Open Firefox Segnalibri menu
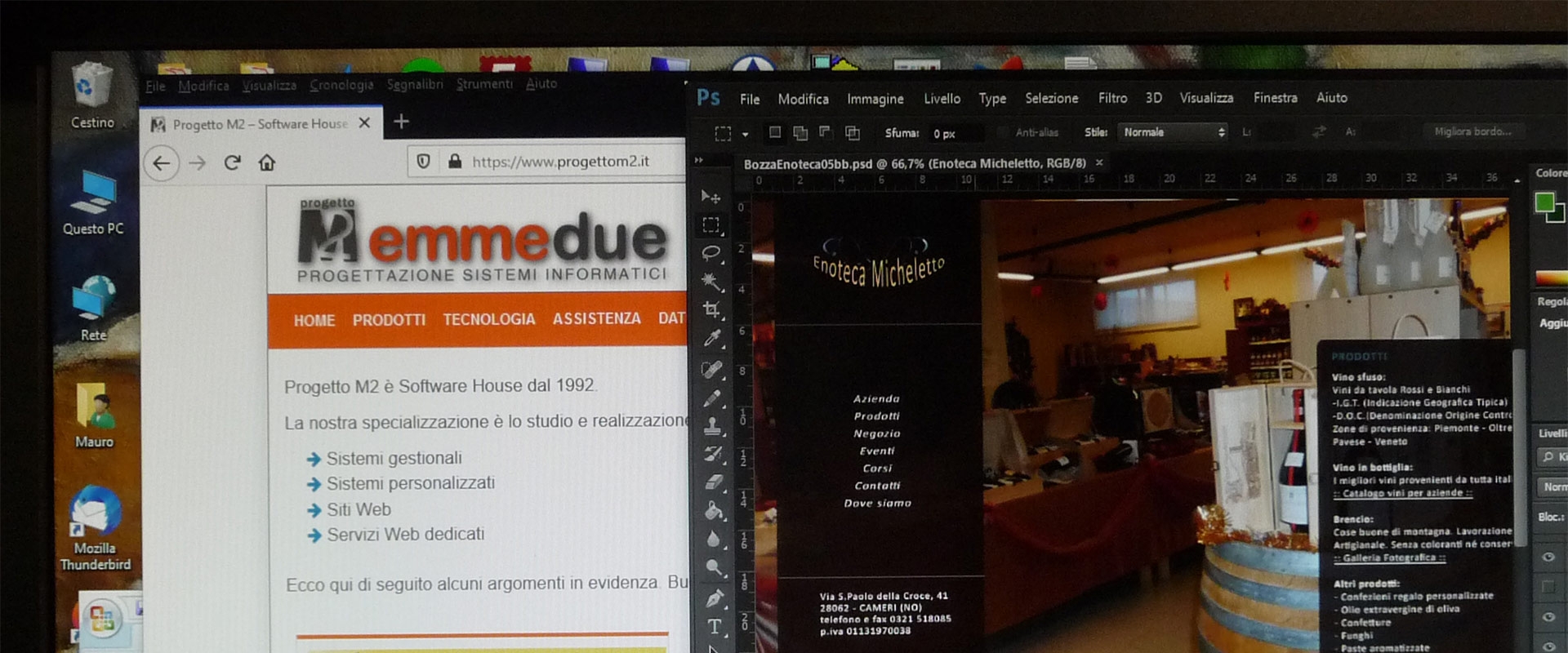 click(415, 84)
